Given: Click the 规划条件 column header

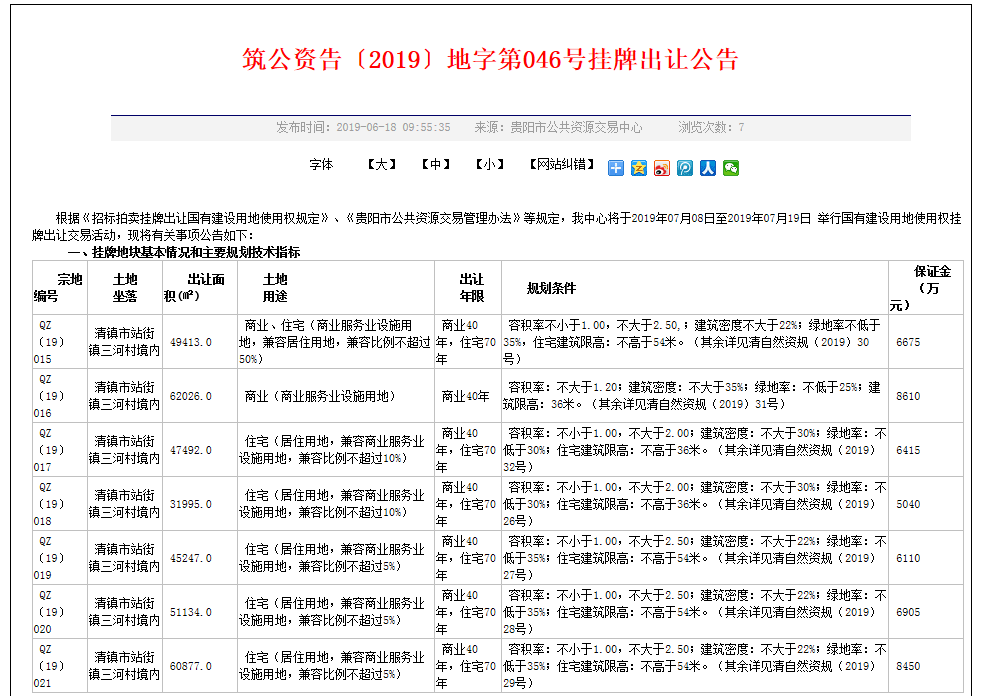Looking at the screenshot, I should point(551,288).
